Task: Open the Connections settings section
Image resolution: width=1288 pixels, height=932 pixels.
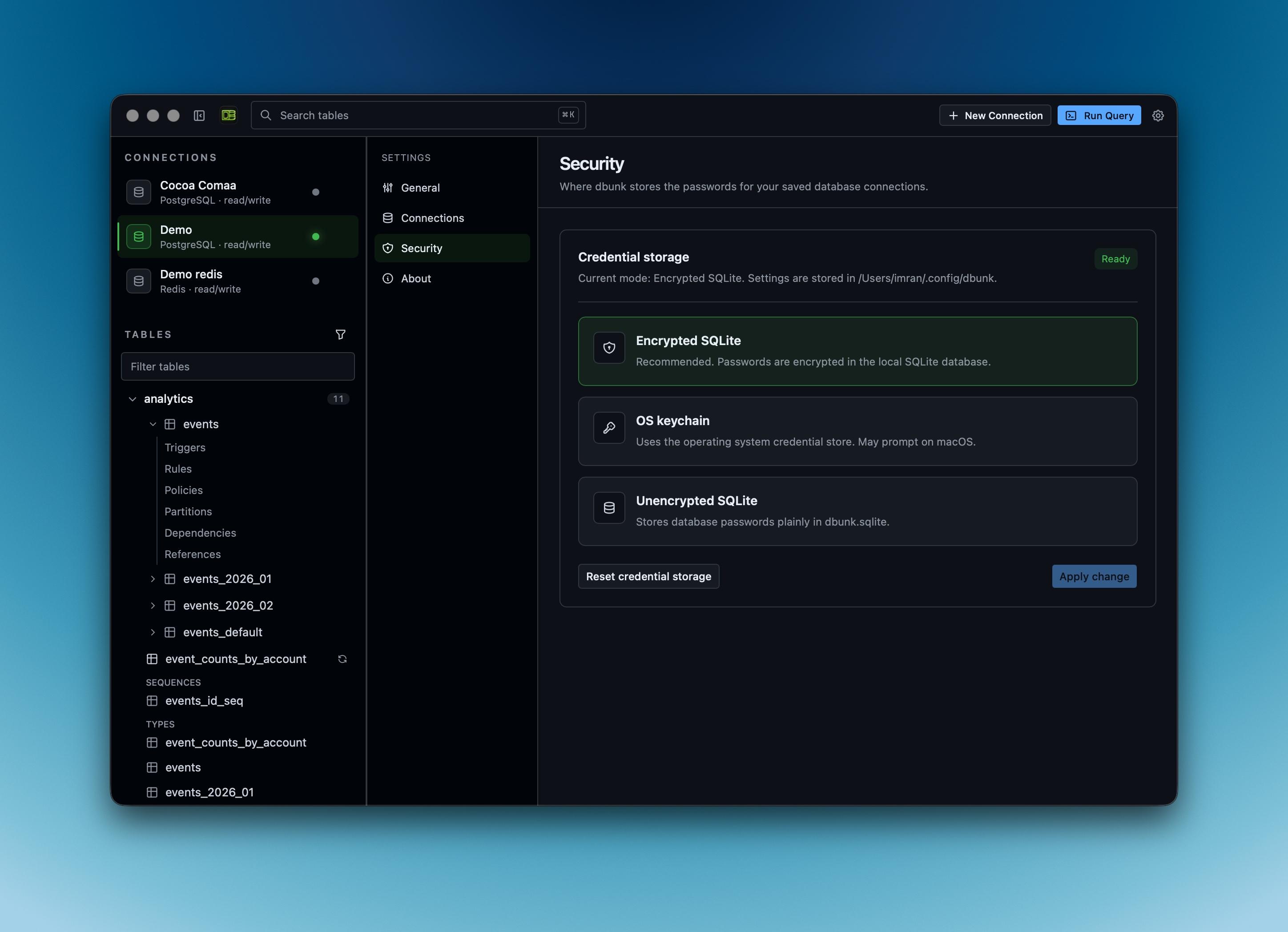Action: tap(452, 218)
